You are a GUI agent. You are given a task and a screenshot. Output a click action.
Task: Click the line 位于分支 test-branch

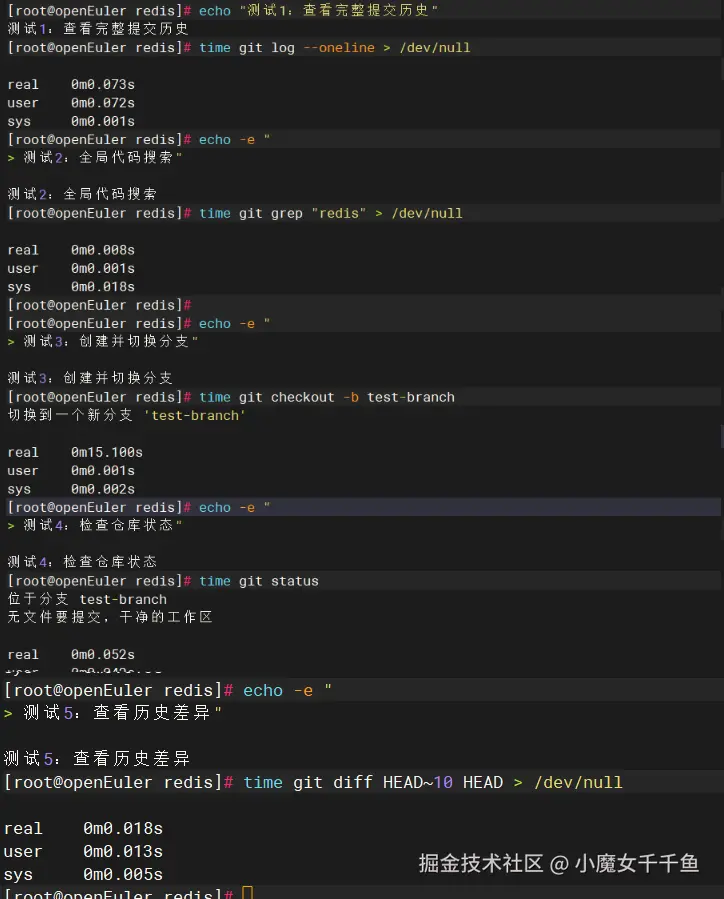[87, 599]
